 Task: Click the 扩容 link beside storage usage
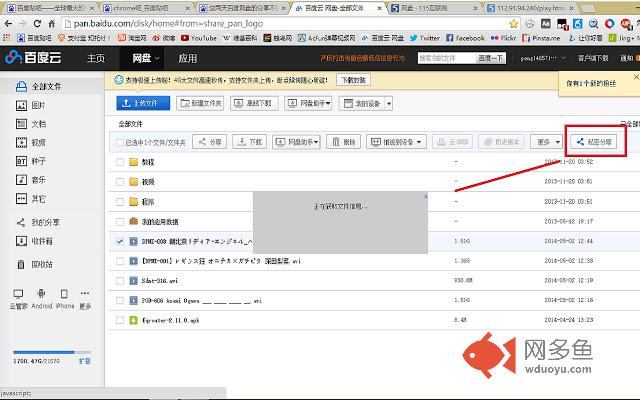(84, 361)
